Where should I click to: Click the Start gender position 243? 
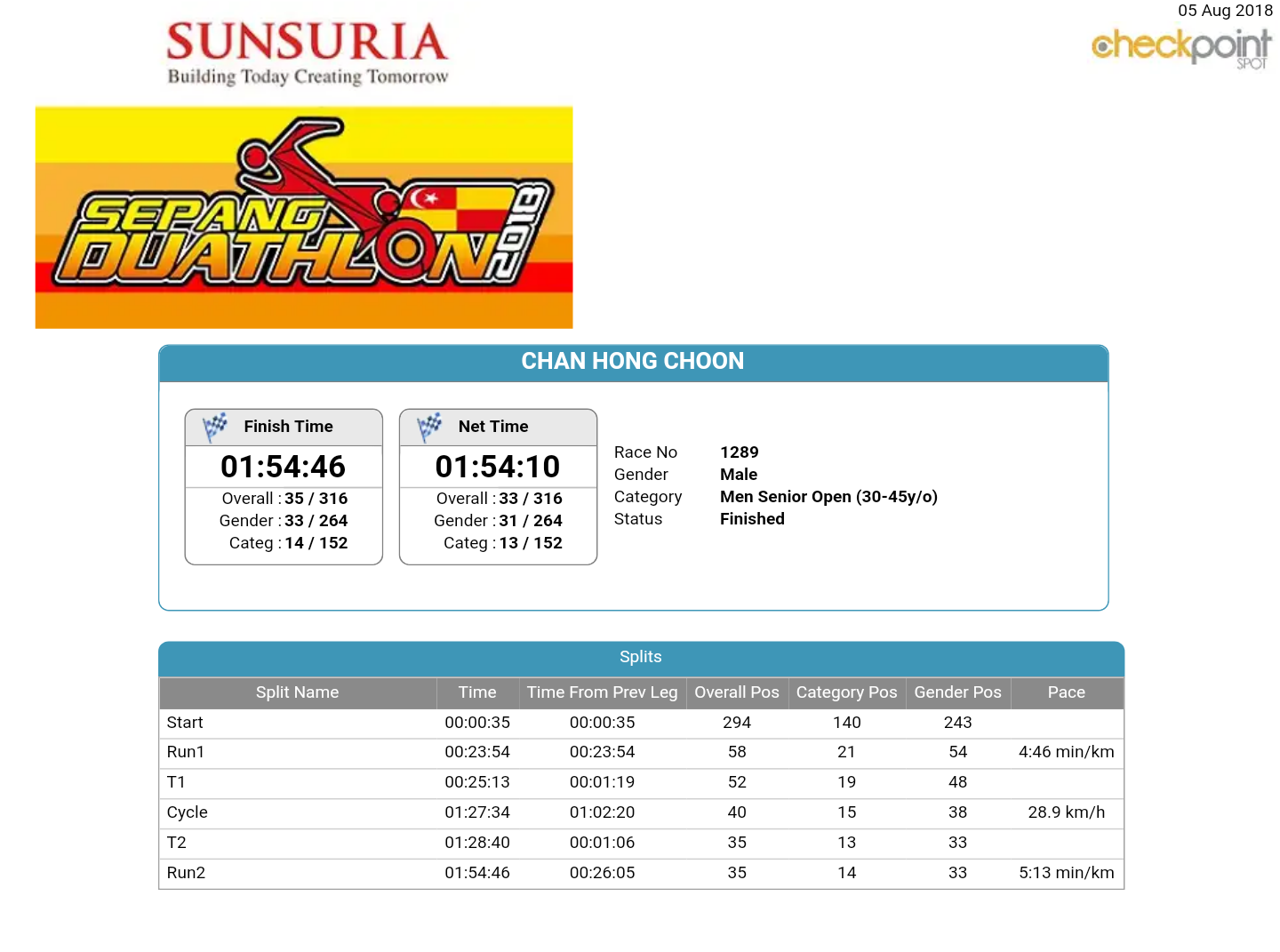958,723
